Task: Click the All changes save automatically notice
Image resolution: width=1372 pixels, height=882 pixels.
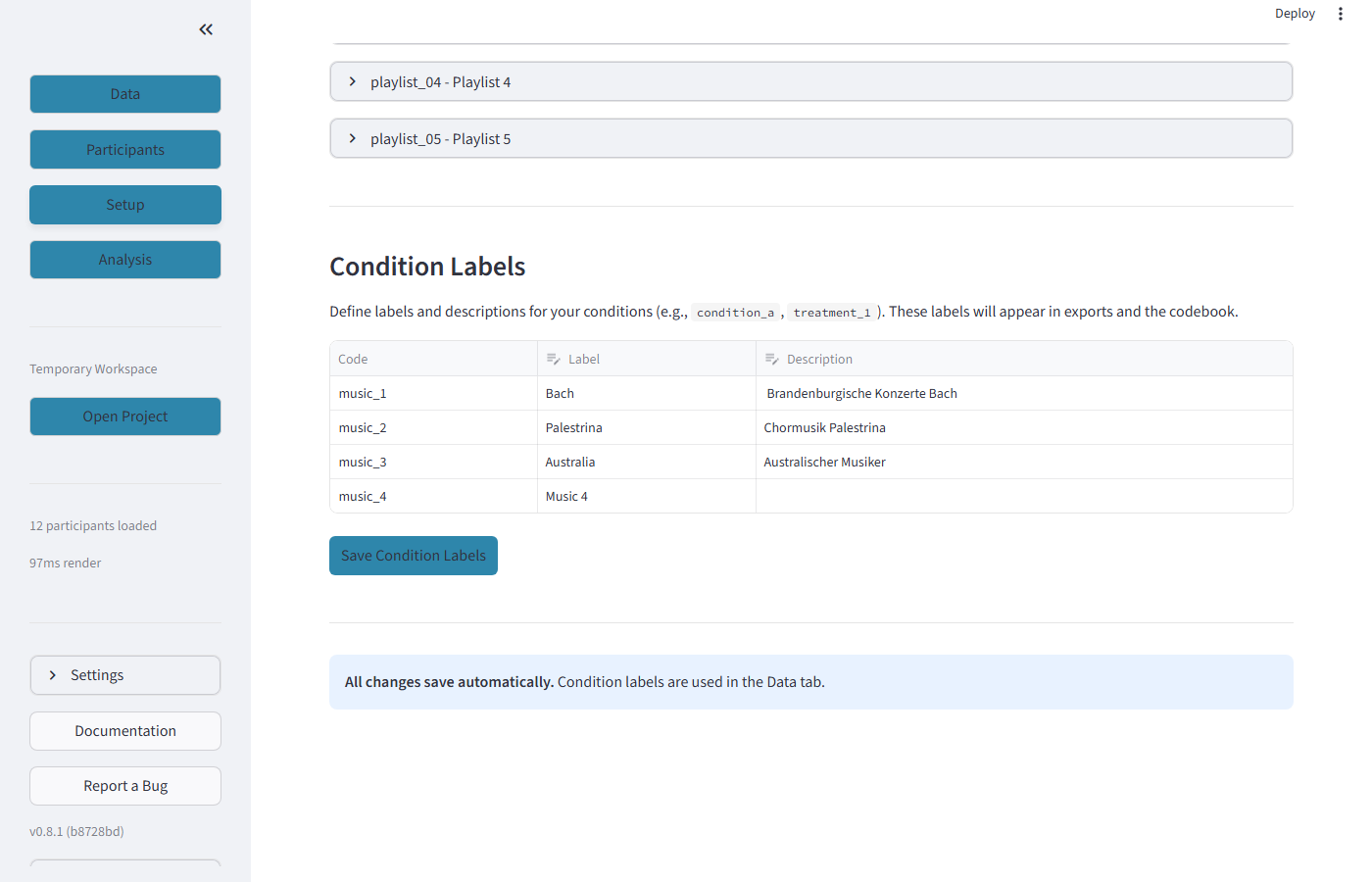Action: point(811,682)
